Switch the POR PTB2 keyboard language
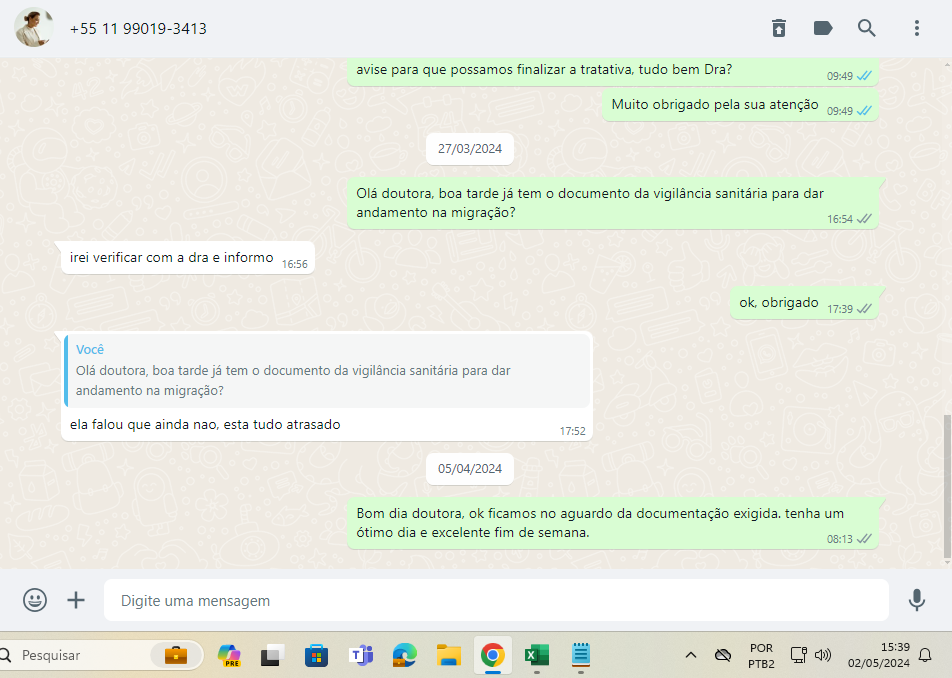 tap(760, 656)
